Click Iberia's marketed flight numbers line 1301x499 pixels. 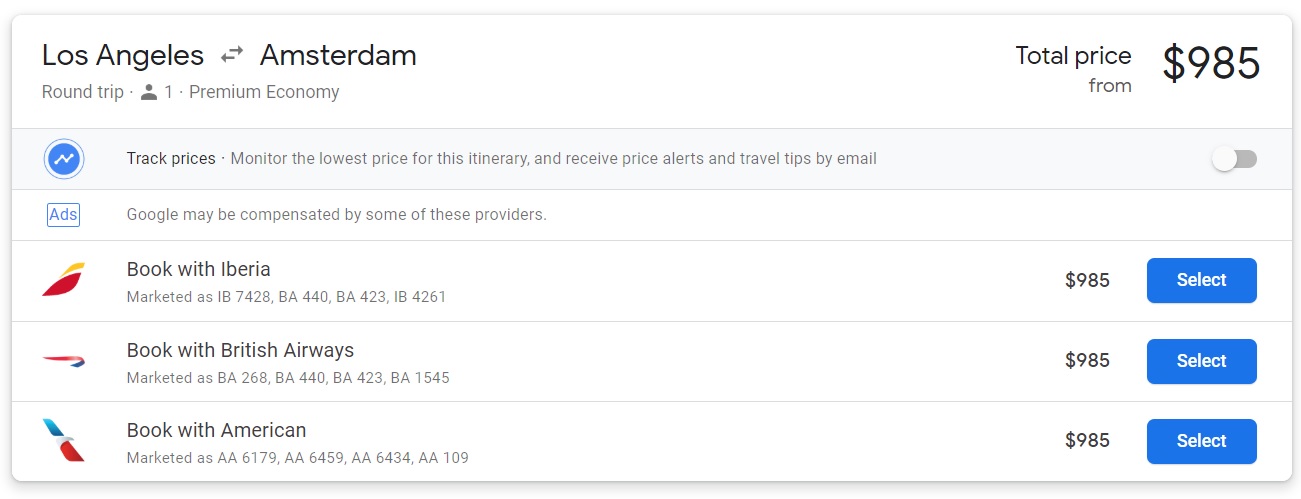coord(286,297)
